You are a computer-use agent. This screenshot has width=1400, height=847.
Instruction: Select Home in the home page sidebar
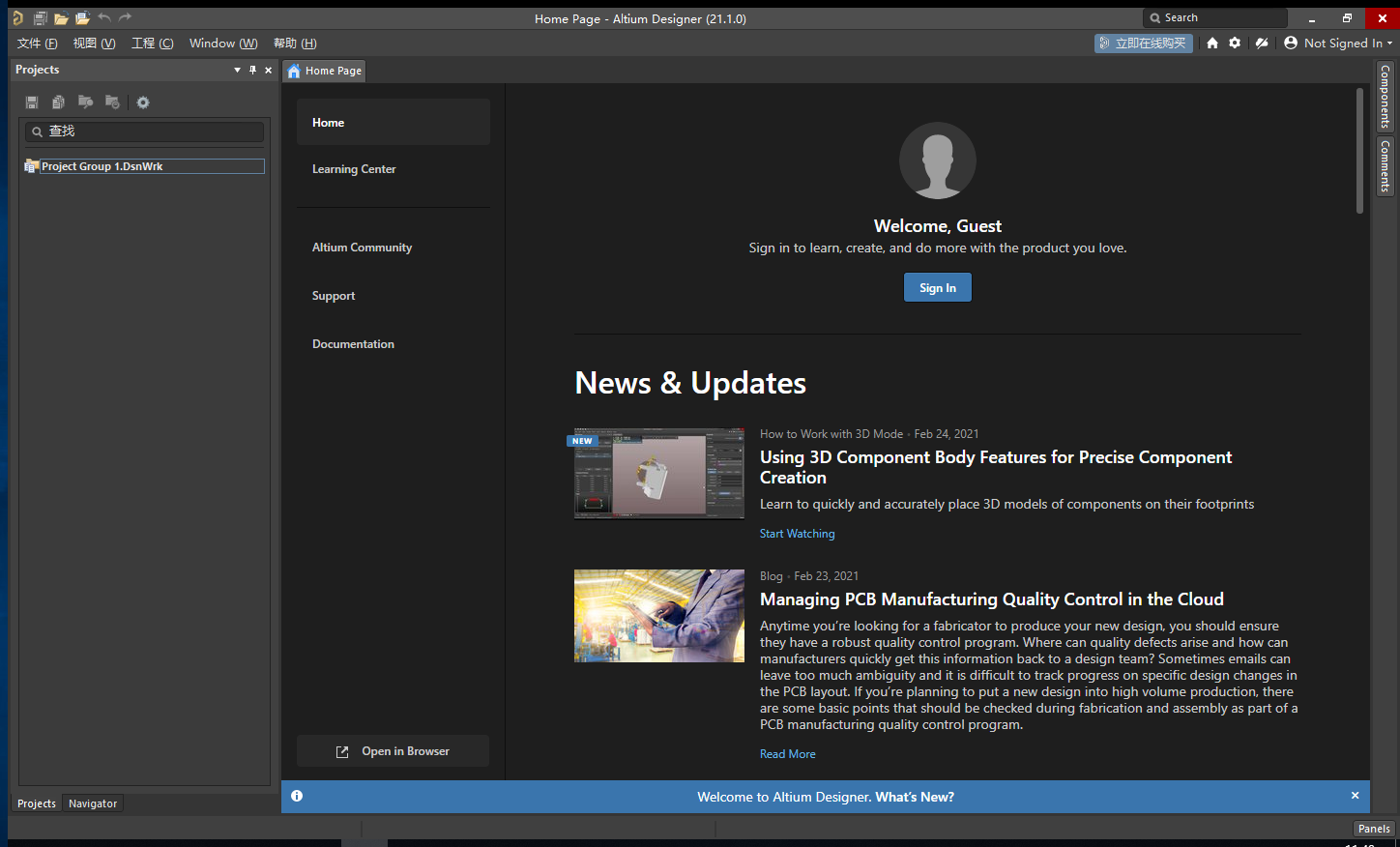coord(394,122)
